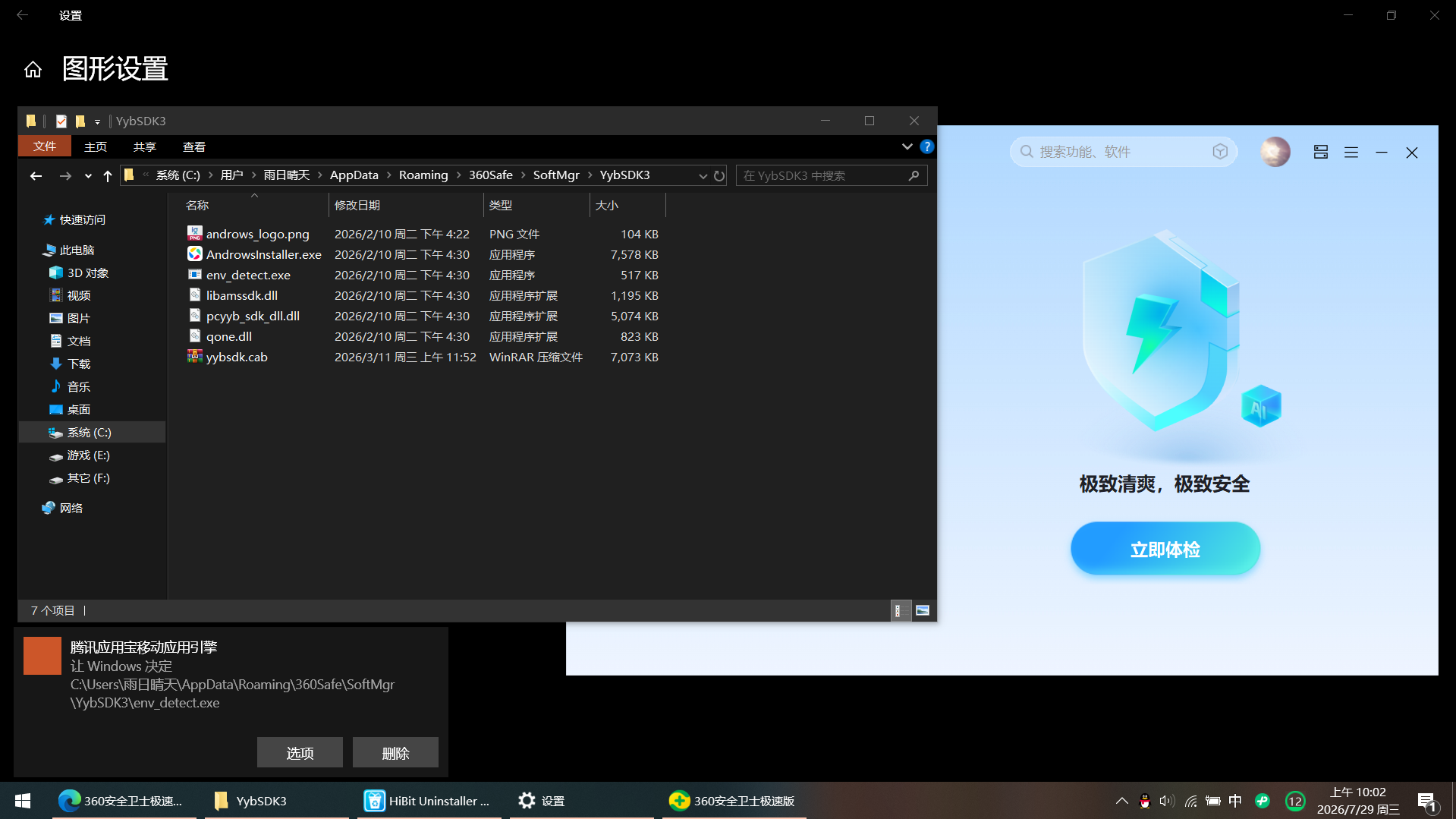Select 快速访问 in navigation pane
Viewport: 1456px width, 819px height.
tap(83, 220)
